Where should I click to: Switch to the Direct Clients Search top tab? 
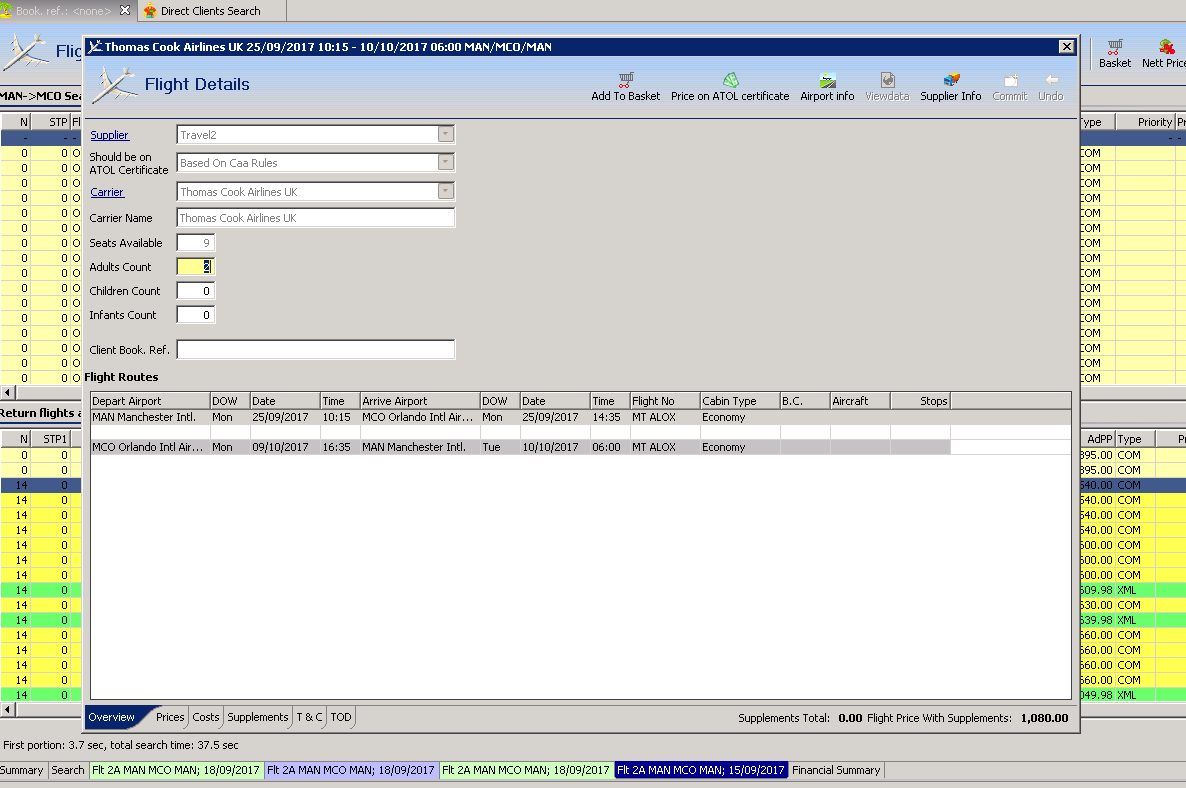[210, 11]
